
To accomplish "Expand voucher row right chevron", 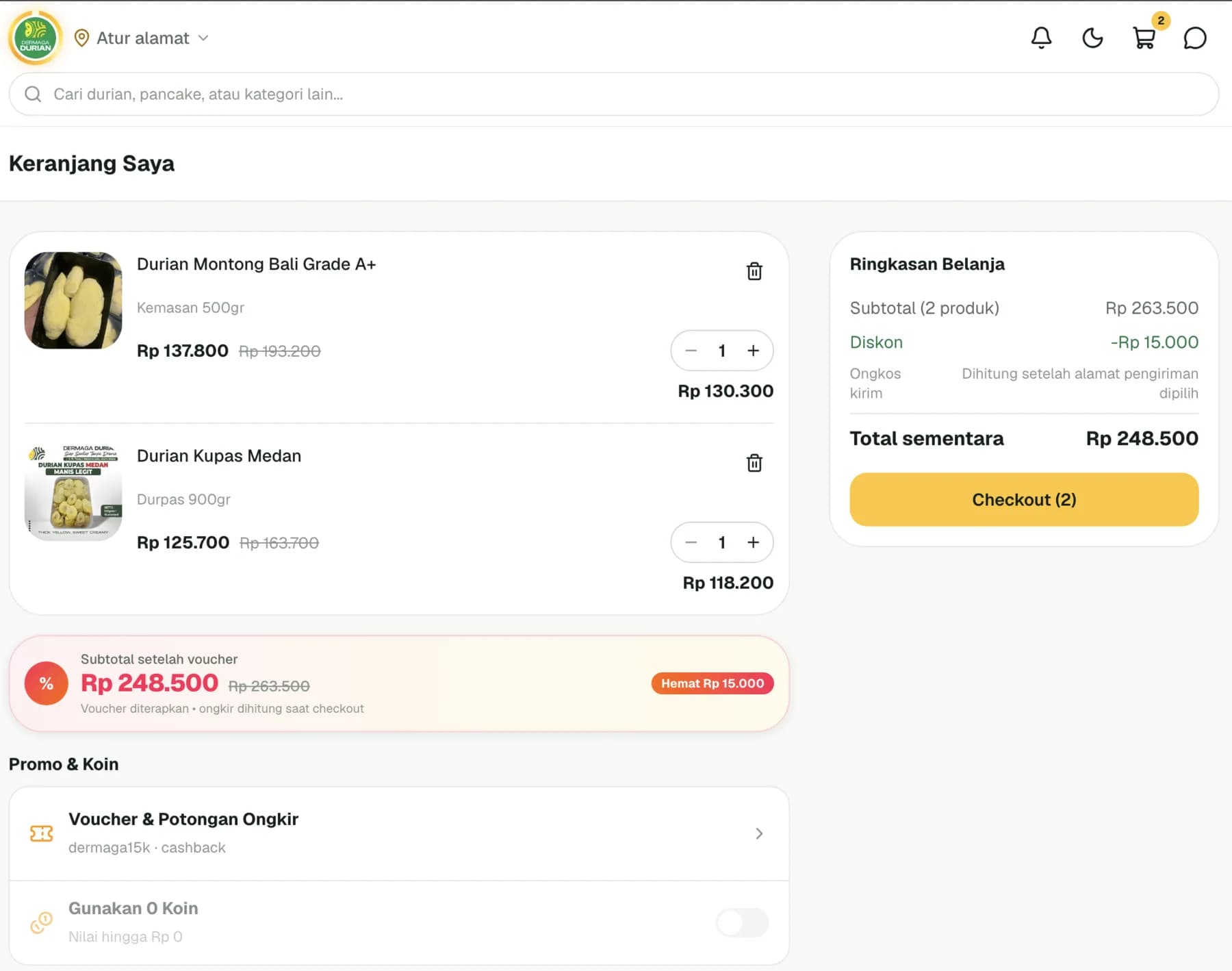I will [x=759, y=833].
